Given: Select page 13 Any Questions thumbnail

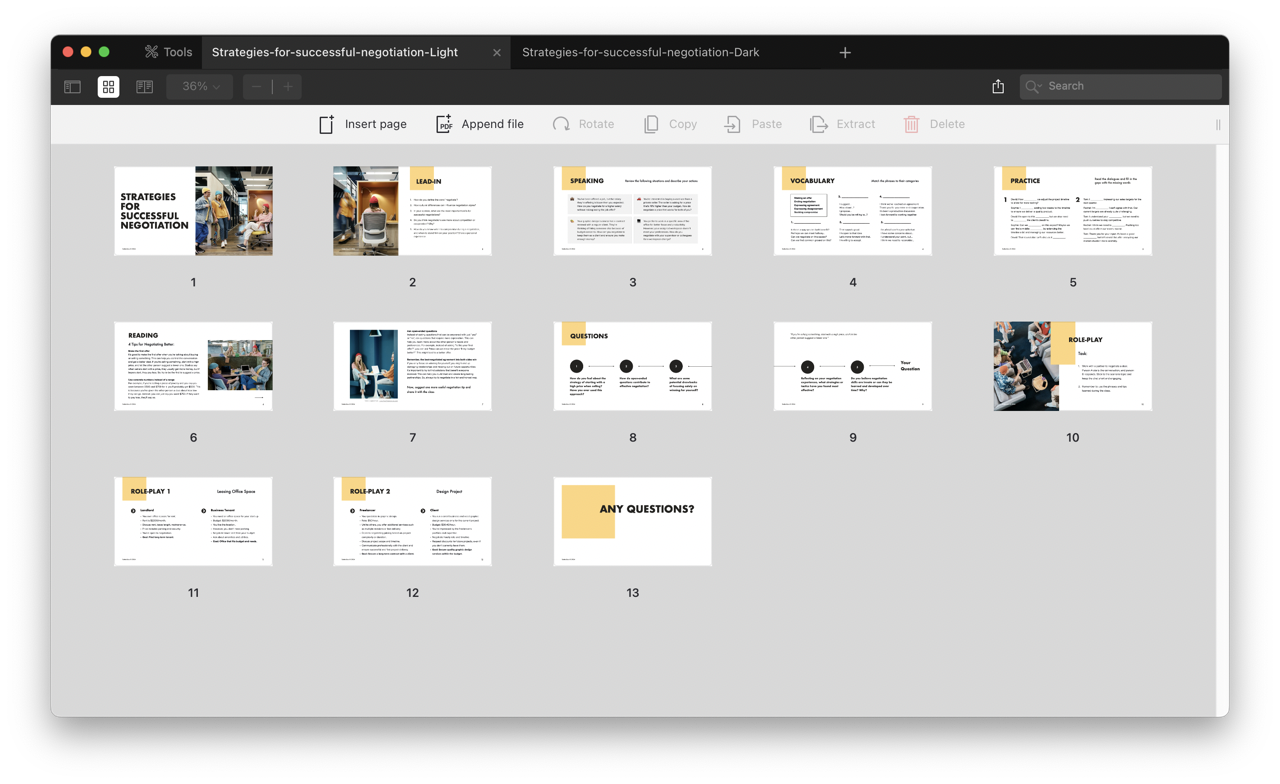Looking at the screenshot, I should click(632, 521).
